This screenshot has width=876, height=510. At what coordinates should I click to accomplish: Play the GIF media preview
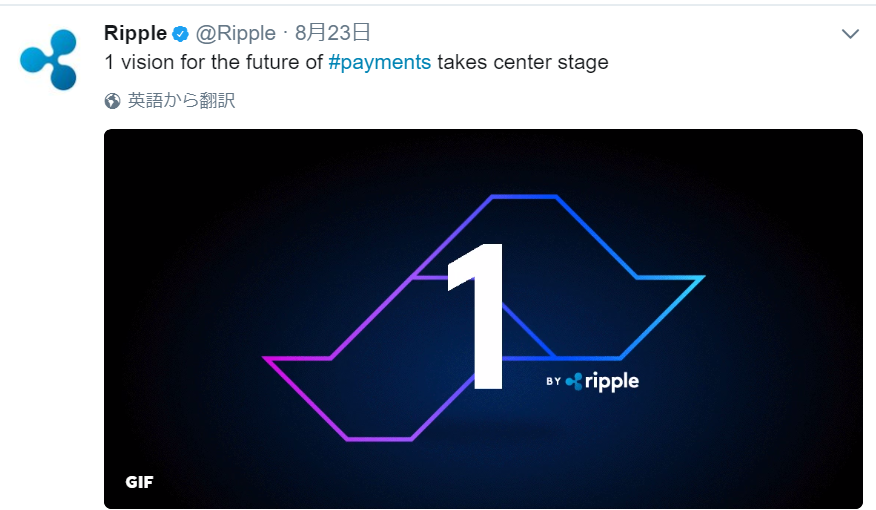[x=483, y=319]
